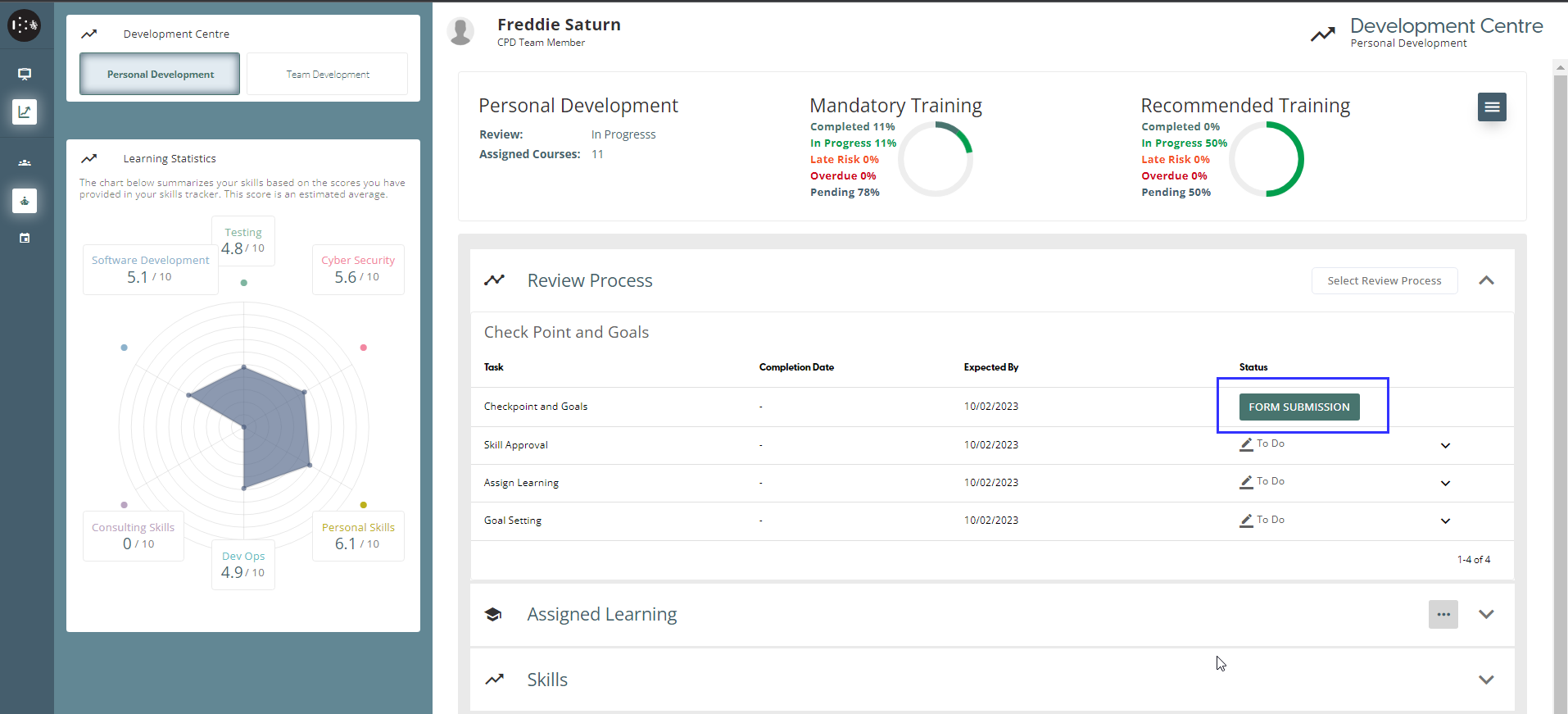Open the Select Review Process button

coord(1384,280)
